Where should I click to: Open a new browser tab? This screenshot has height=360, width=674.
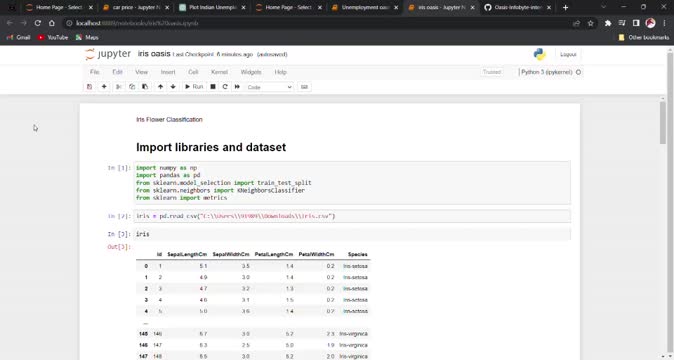pyautogui.click(x=565, y=7)
